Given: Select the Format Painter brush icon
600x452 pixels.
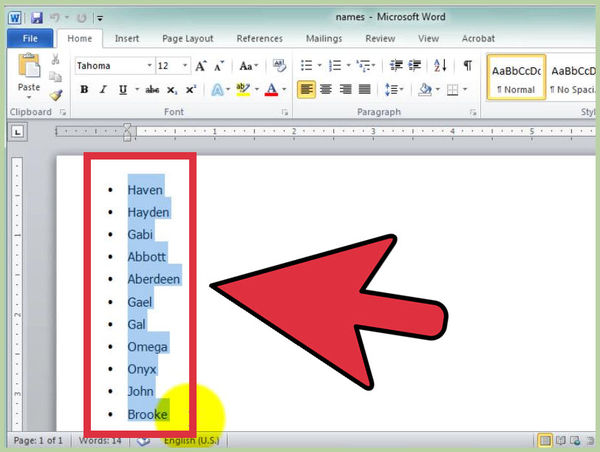Looking at the screenshot, I should tap(56, 95).
